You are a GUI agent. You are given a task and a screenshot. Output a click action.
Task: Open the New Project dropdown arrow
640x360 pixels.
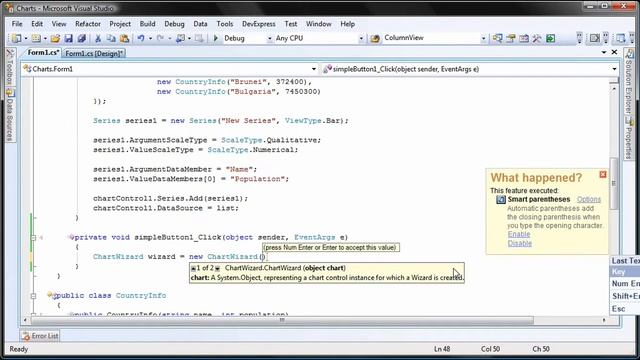(x=25, y=38)
